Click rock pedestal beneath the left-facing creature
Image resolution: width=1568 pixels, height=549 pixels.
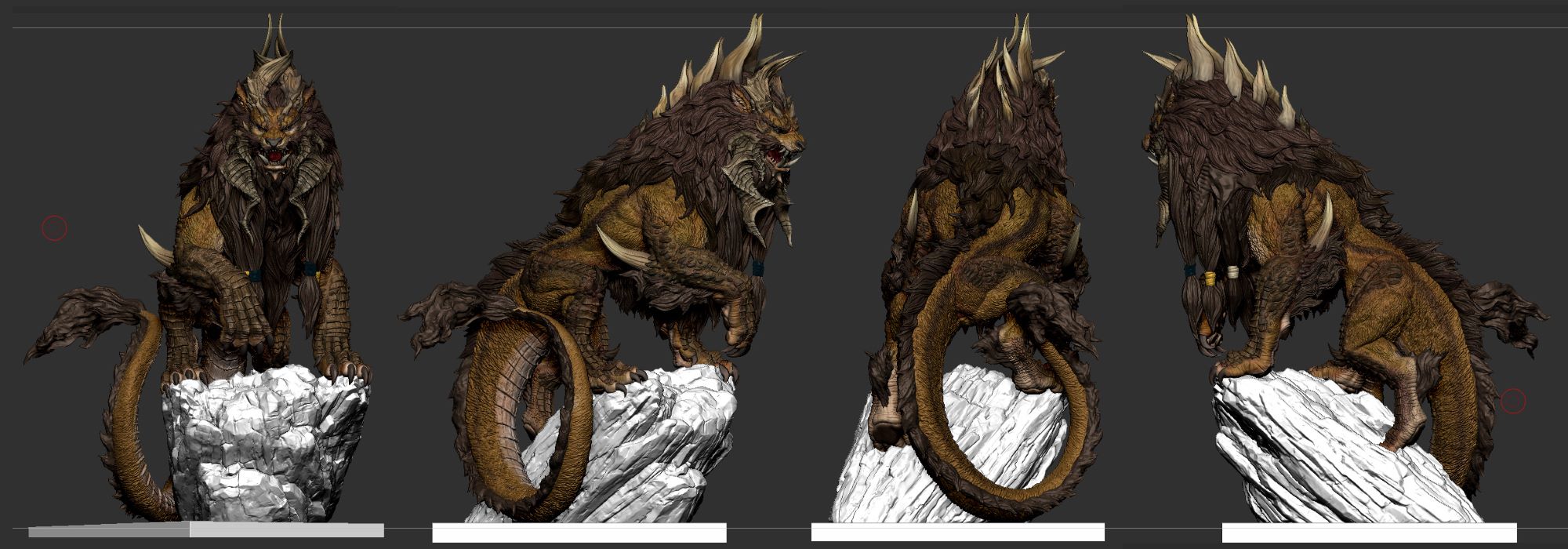coord(1317,447)
